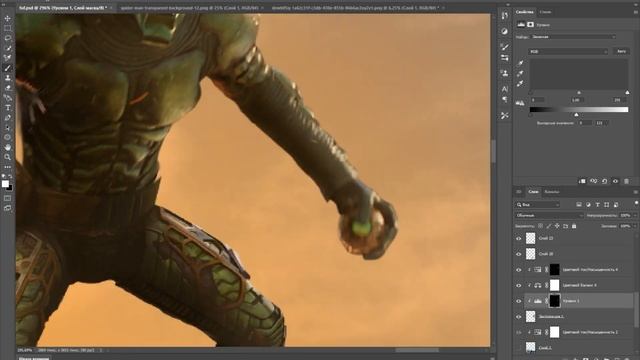
Task: Select the Gradient tool
Action: 7,98
